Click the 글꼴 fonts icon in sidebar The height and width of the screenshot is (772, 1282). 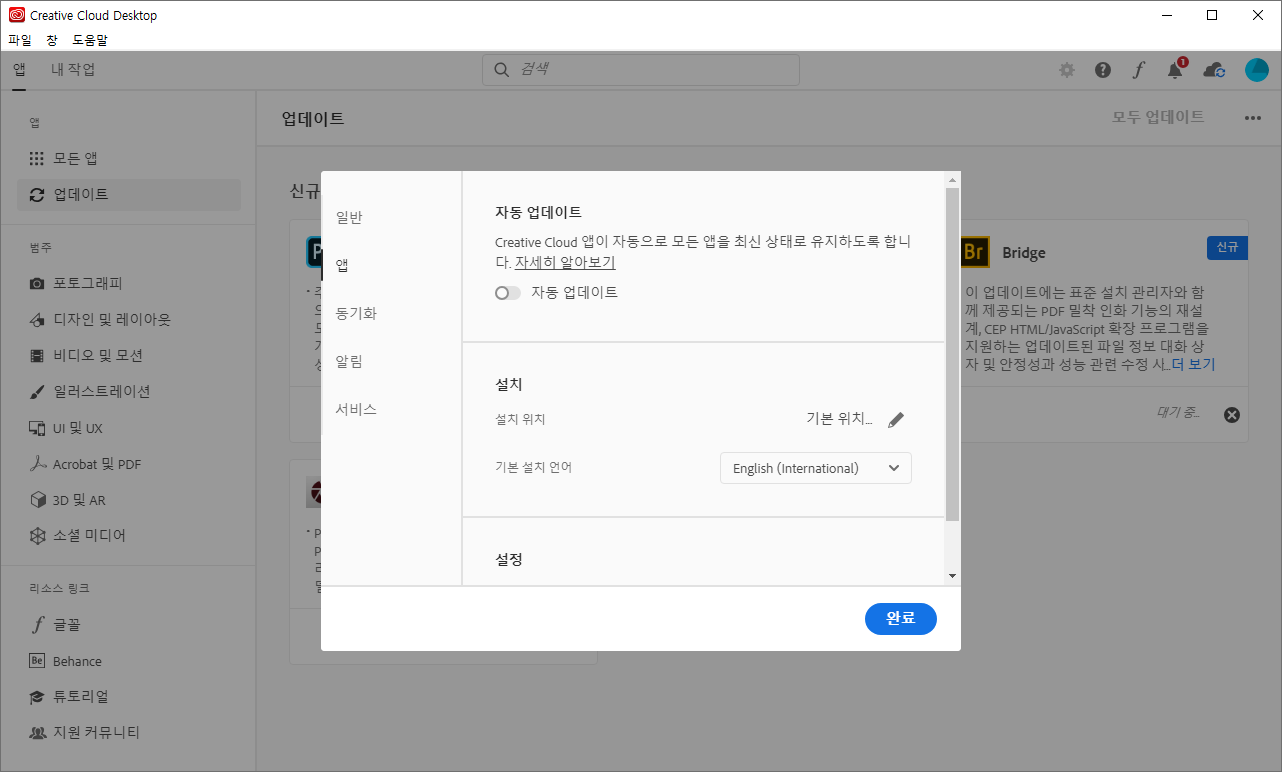37,625
